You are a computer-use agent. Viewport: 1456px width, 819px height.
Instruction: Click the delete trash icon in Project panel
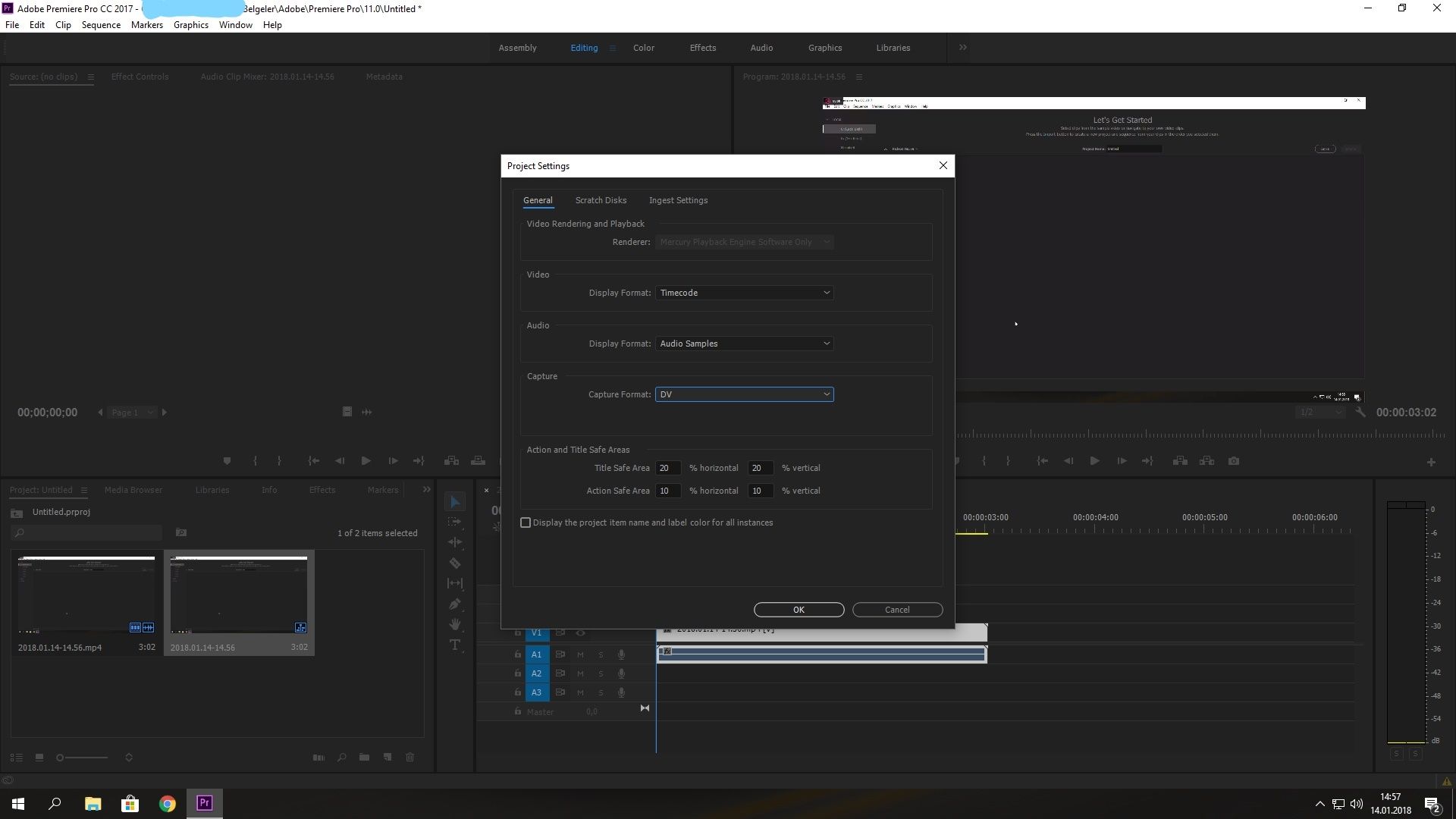pyautogui.click(x=409, y=758)
